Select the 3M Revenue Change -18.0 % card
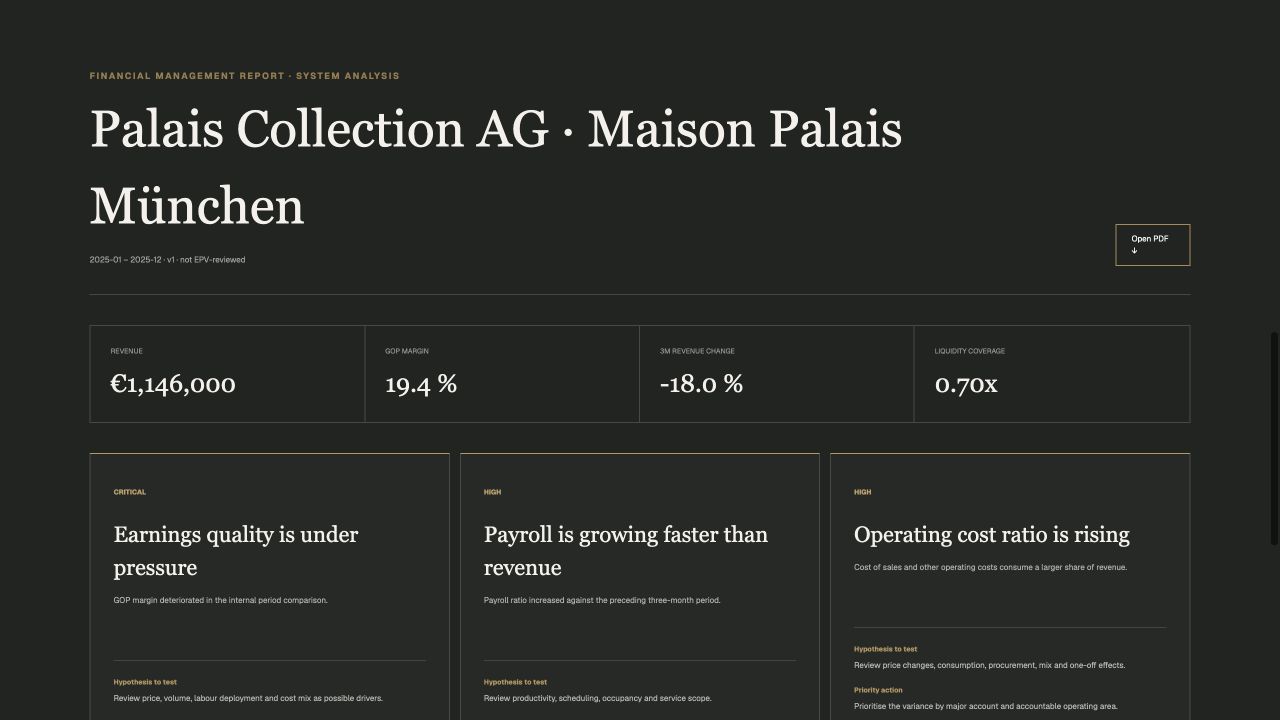This screenshot has height=720, width=1280. pyautogui.click(x=777, y=374)
